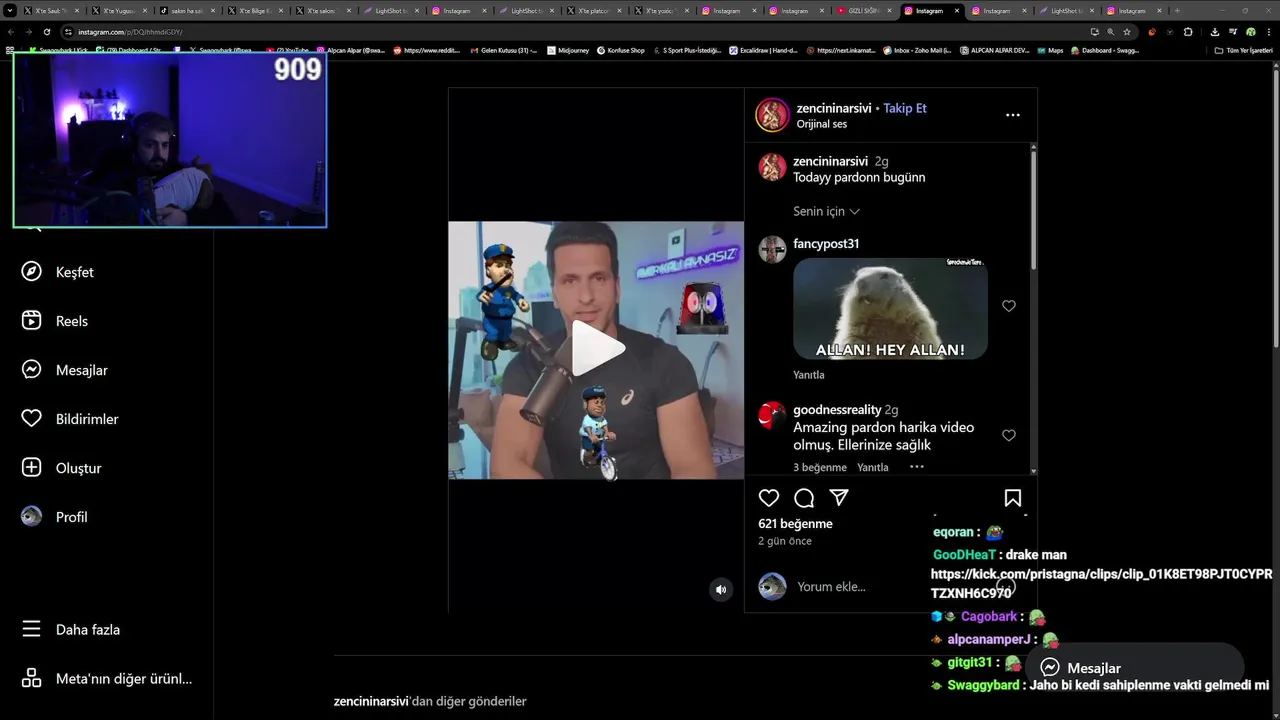Screen dimensions: 1280x720
Task: Open Reels from the sidebar
Action: pyautogui.click(x=55, y=321)
